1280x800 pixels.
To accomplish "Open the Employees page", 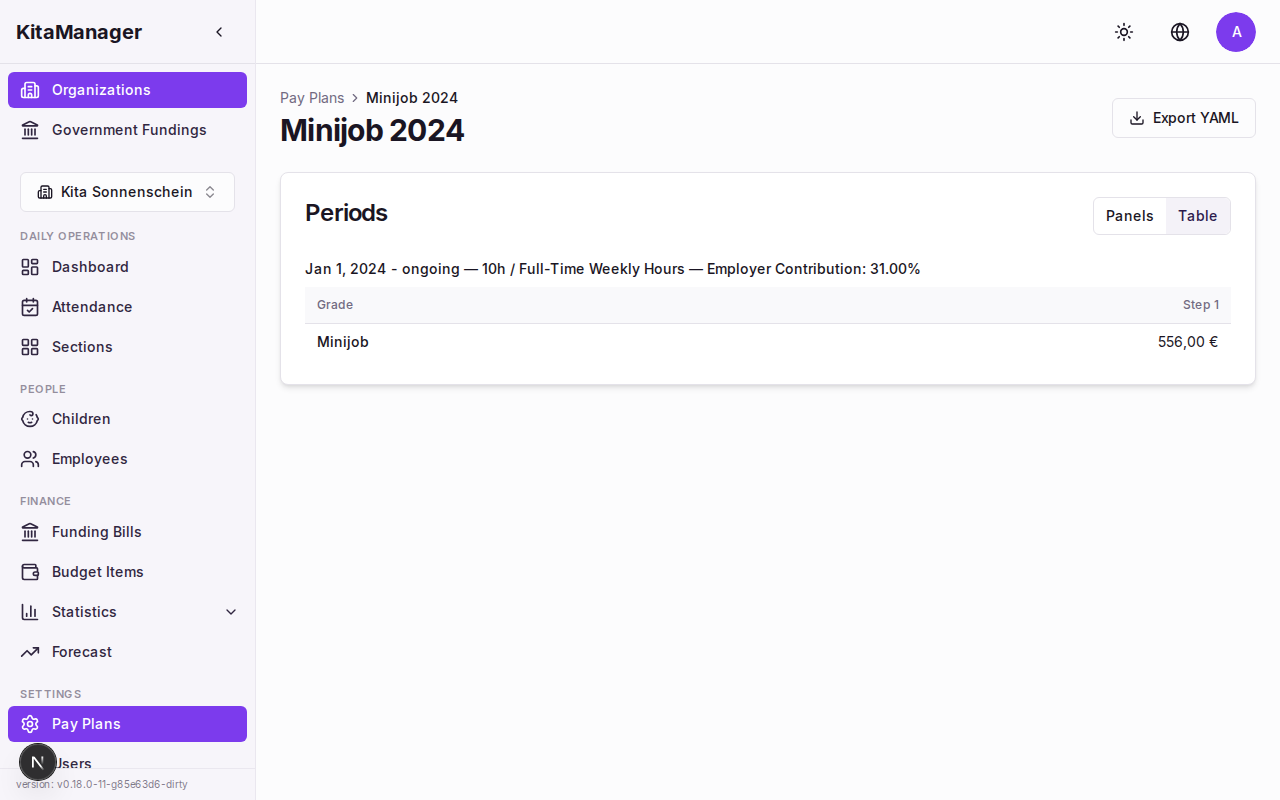I will (89, 459).
